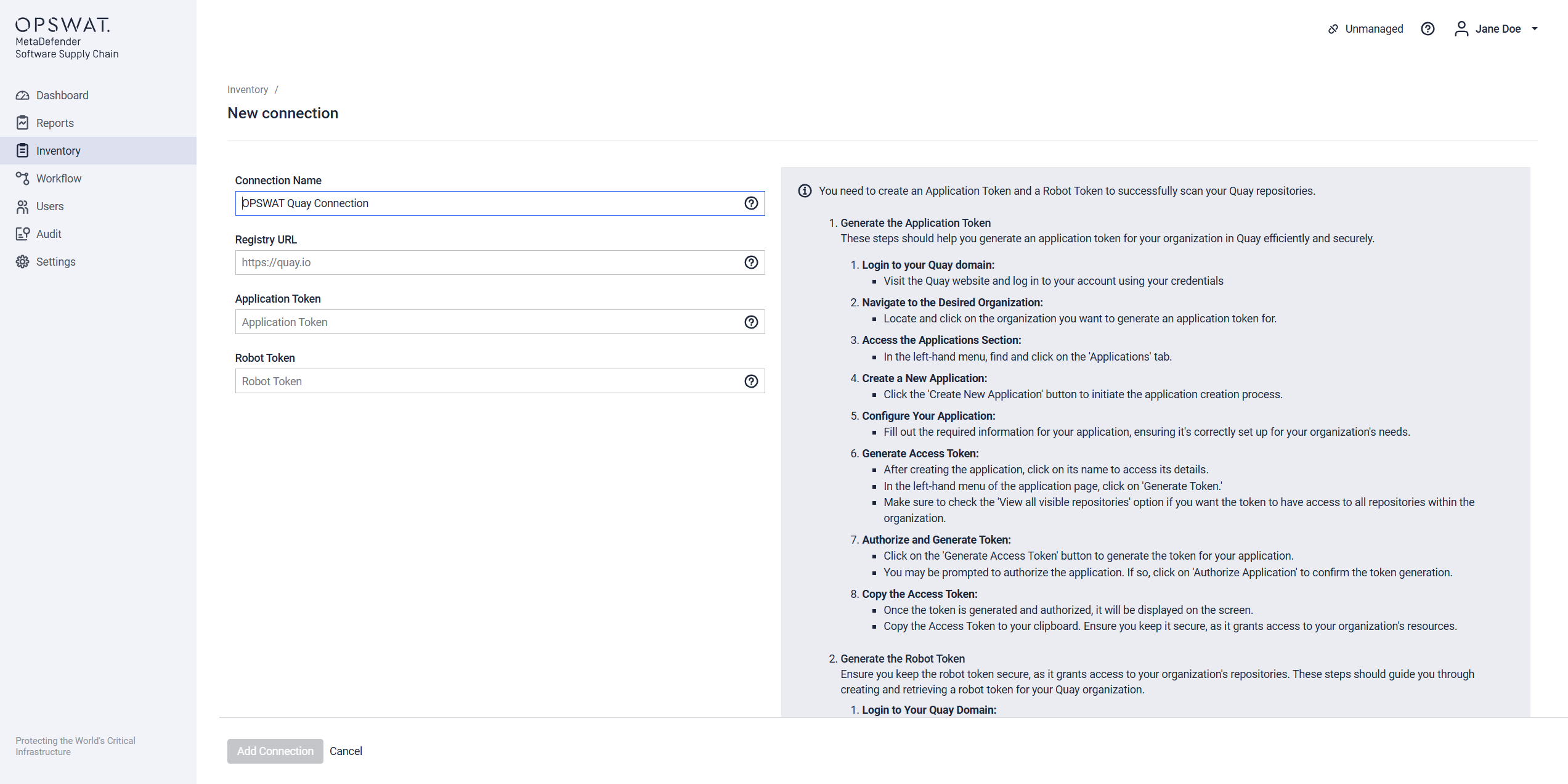This screenshot has width=1568, height=784.
Task: Focus the Connection Name input field
Action: click(500, 203)
